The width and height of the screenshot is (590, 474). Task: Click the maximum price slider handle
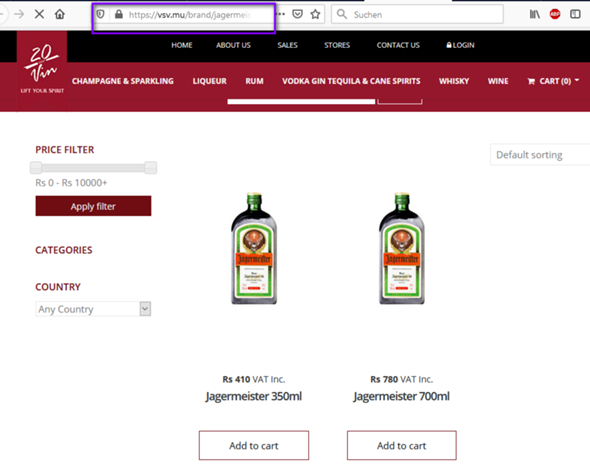(151, 167)
